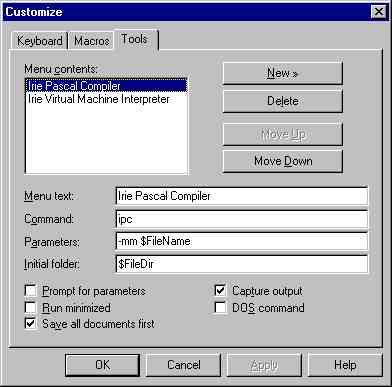This screenshot has width=392, height=387.
Task: Delete the selected menu item
Action: click(x=282, y=101)
